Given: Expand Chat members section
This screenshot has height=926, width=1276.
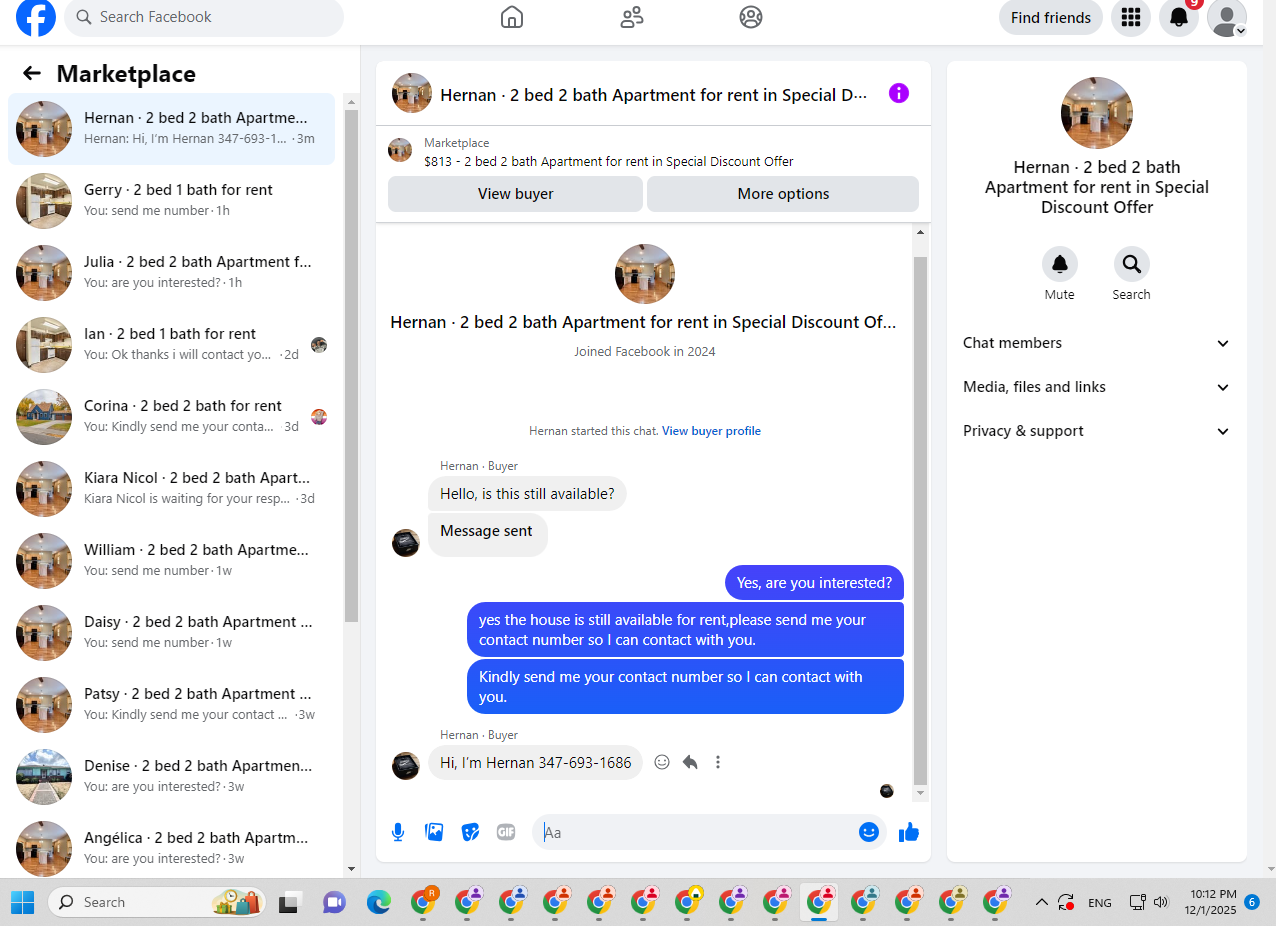Looking at the screenshot, I should pos(1097,343).
